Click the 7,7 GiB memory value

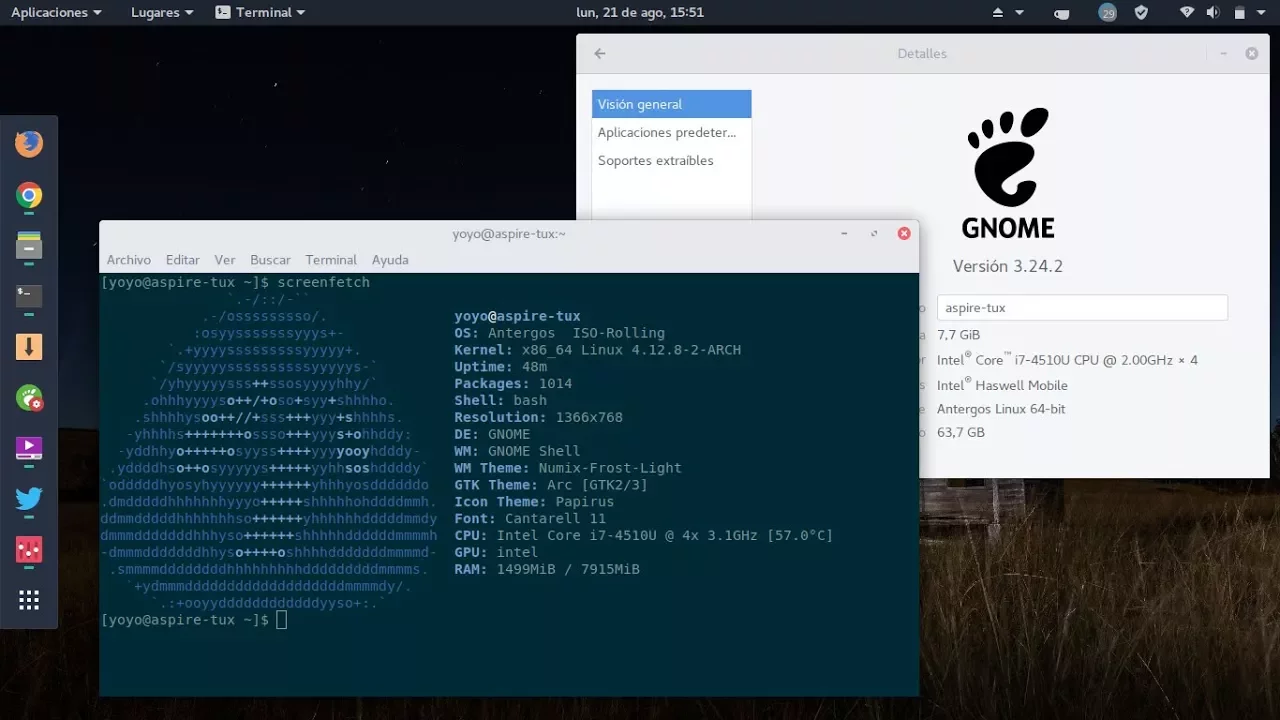click(958, 335)
